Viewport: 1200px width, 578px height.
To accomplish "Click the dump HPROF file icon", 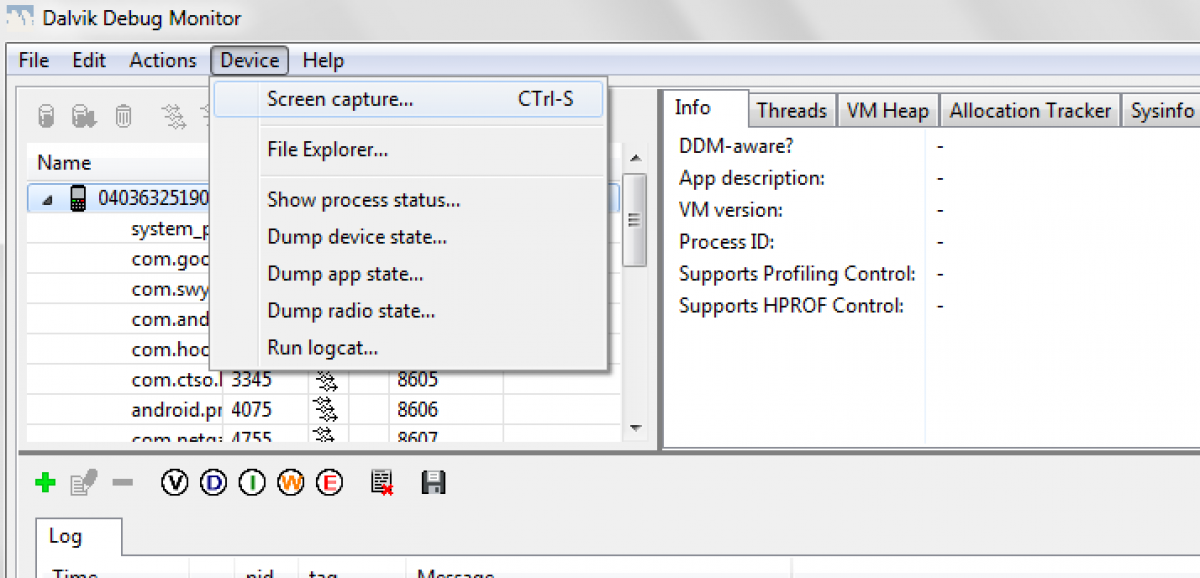I will click(x=83, y=117).
